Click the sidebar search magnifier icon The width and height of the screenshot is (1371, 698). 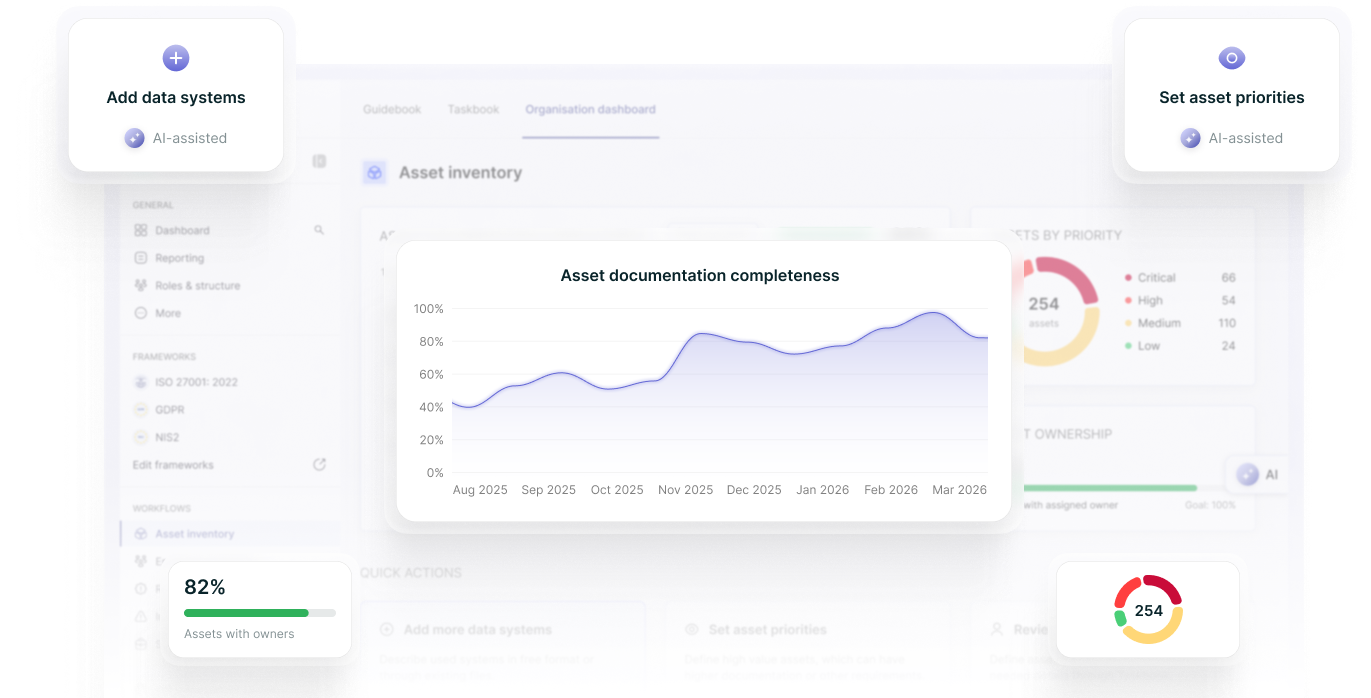pyautogui.click(x=319, y=230)
